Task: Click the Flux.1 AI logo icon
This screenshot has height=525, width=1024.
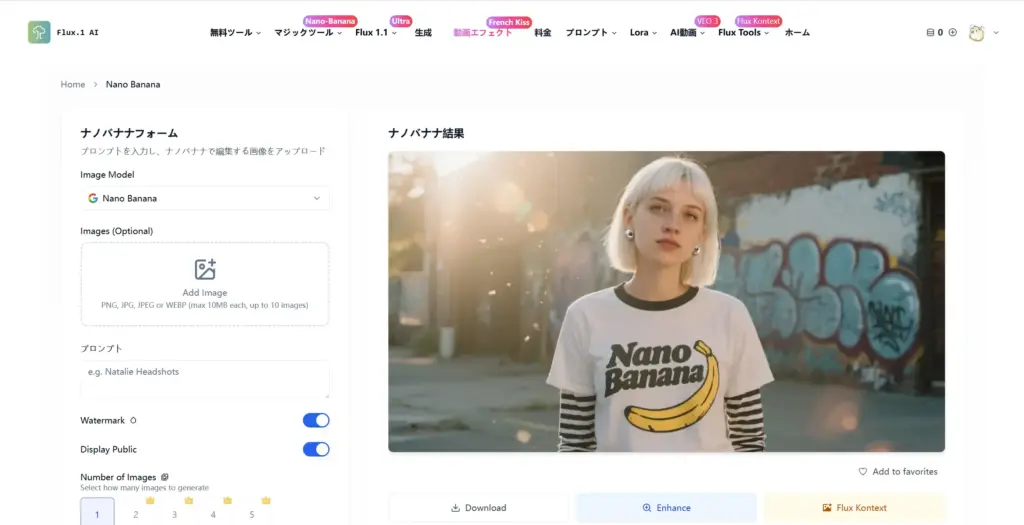Action: (x=39, y=32)
